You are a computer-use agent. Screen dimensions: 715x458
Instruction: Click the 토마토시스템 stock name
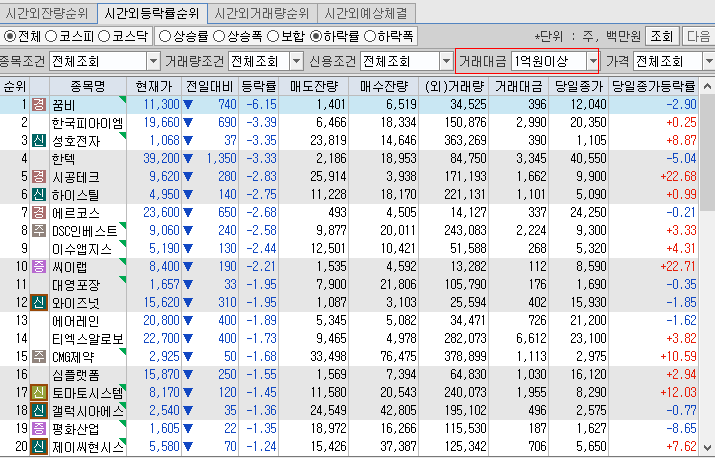pyautogui.click(x=88, y=393)
